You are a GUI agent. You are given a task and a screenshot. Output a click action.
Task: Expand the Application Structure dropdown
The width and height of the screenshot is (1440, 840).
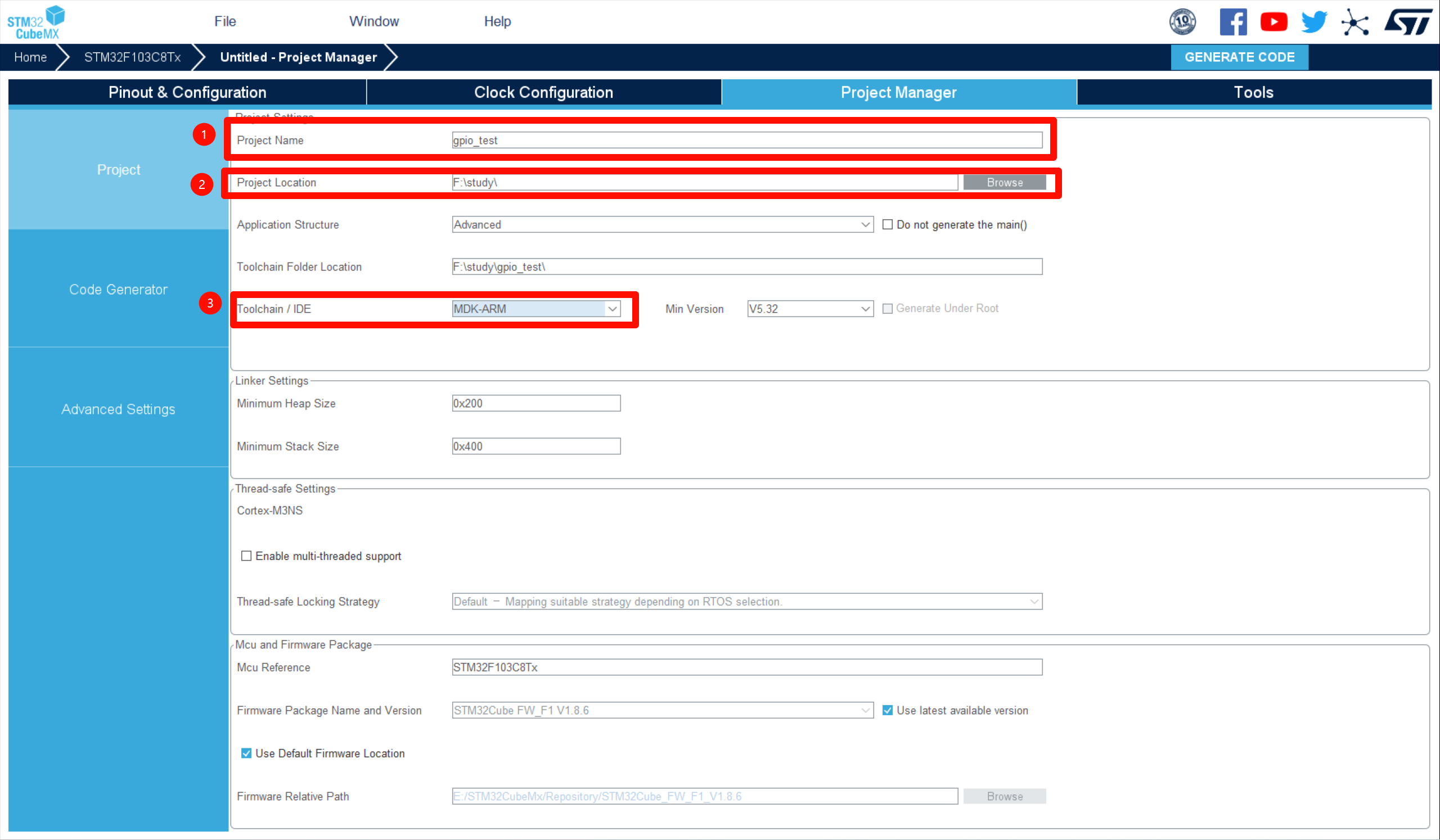point(661,224)
